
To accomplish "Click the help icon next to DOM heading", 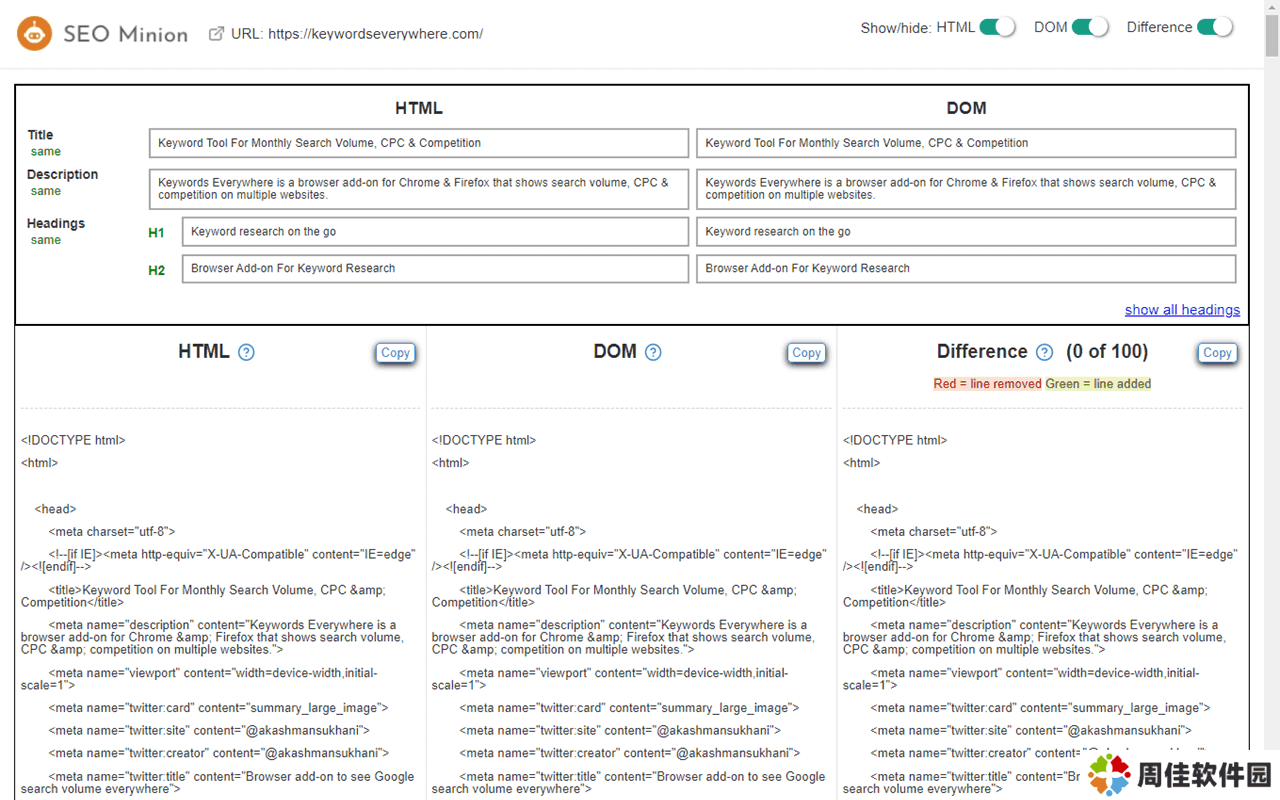I will [x=653, y=352].
